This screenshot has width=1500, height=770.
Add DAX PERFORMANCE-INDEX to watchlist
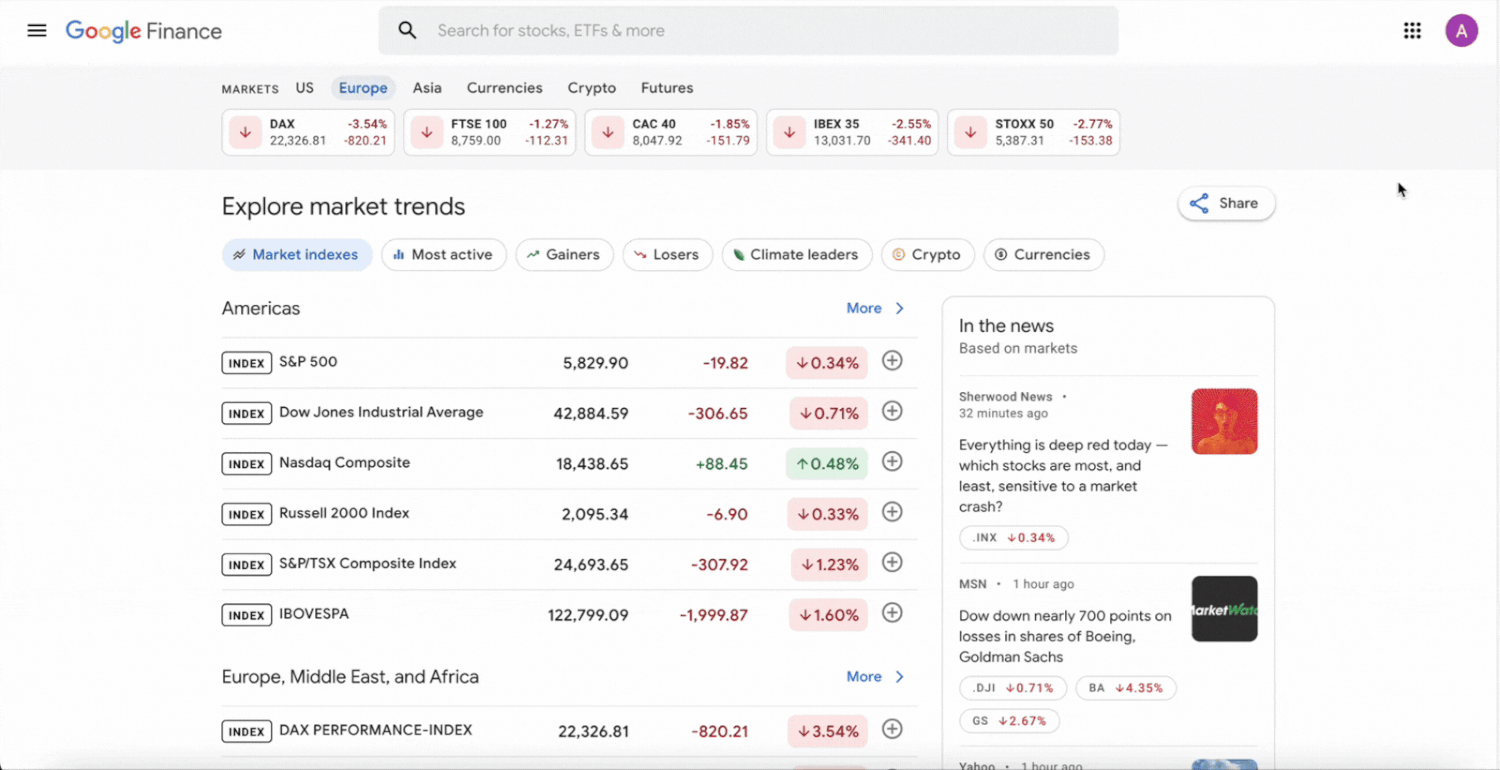[x=892, y=729]
